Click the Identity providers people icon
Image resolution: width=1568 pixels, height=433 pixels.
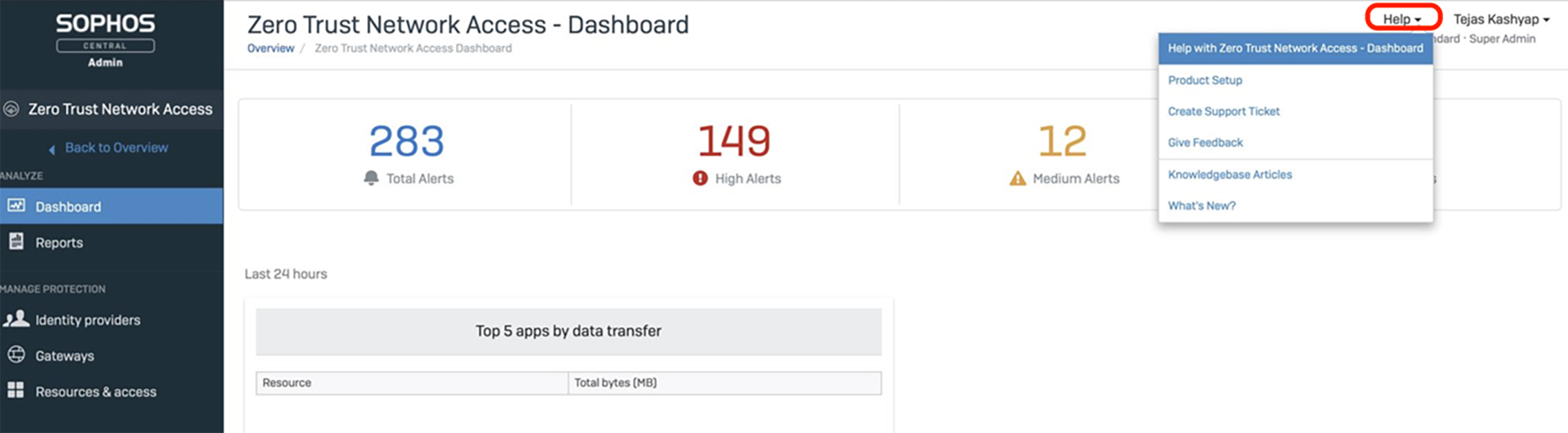(16, 319)
